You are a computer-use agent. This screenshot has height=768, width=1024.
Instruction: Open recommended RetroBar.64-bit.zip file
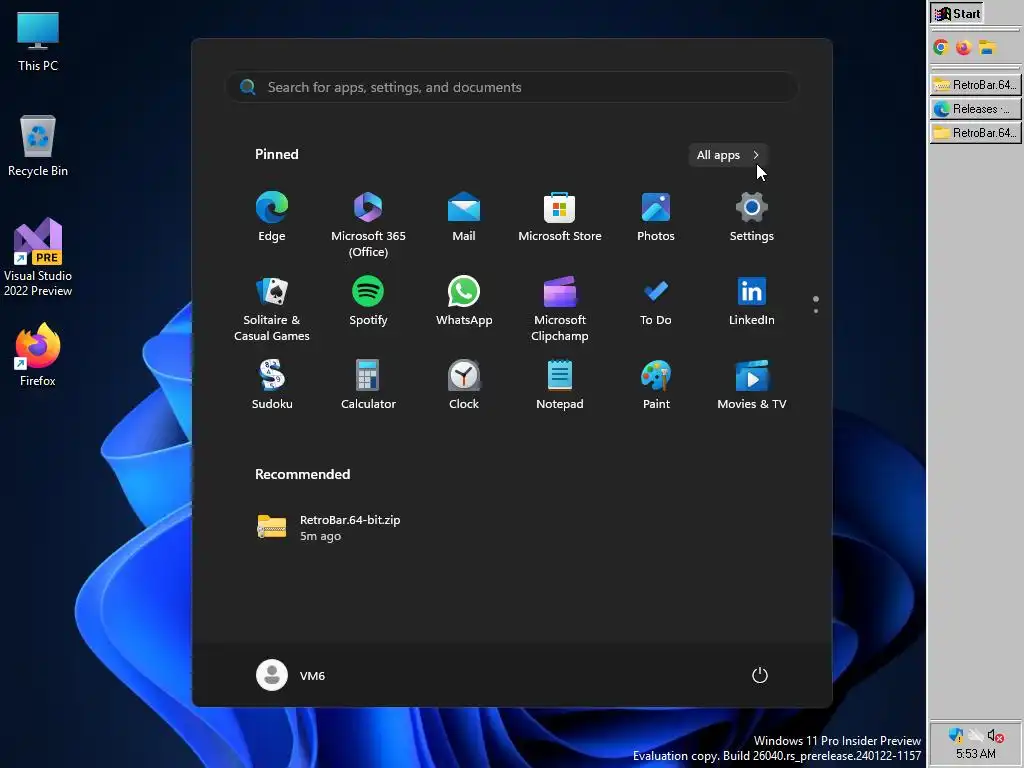pos(328,528)
